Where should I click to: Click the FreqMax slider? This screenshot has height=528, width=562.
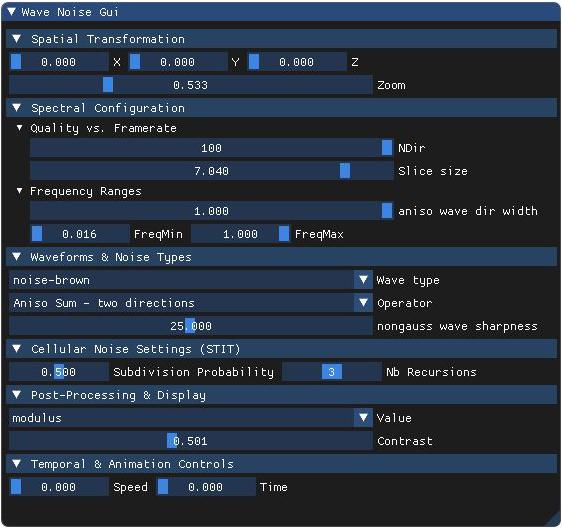click(x=240, y=234)
